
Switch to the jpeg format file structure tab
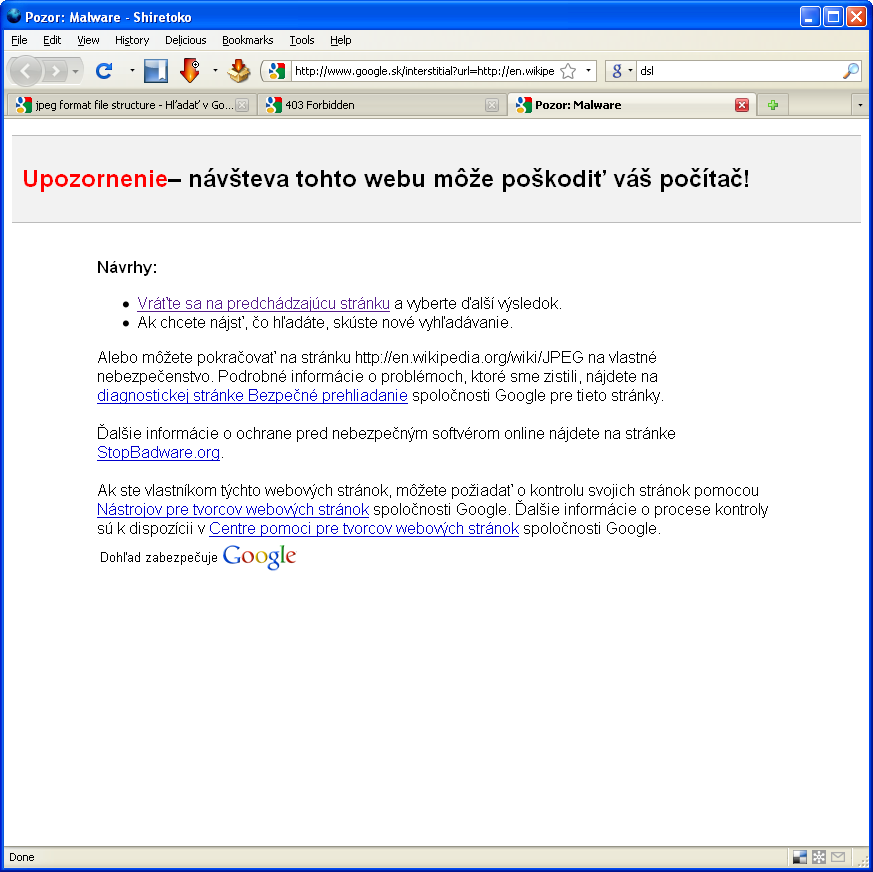(132, 105)
